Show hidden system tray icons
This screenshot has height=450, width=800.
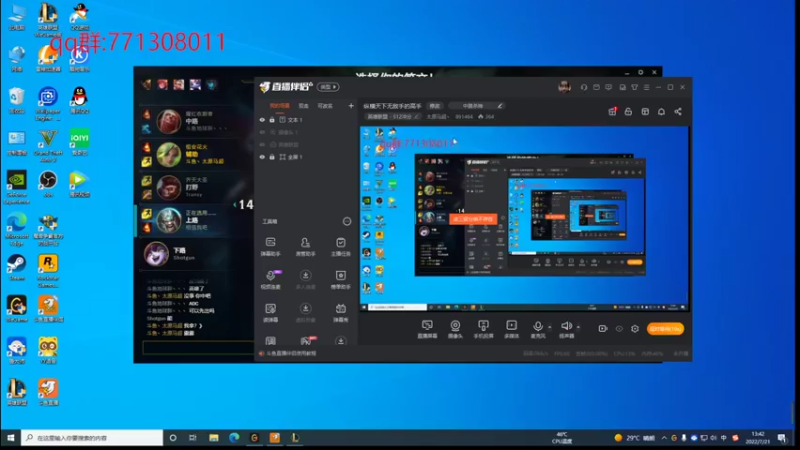(664, 438)
